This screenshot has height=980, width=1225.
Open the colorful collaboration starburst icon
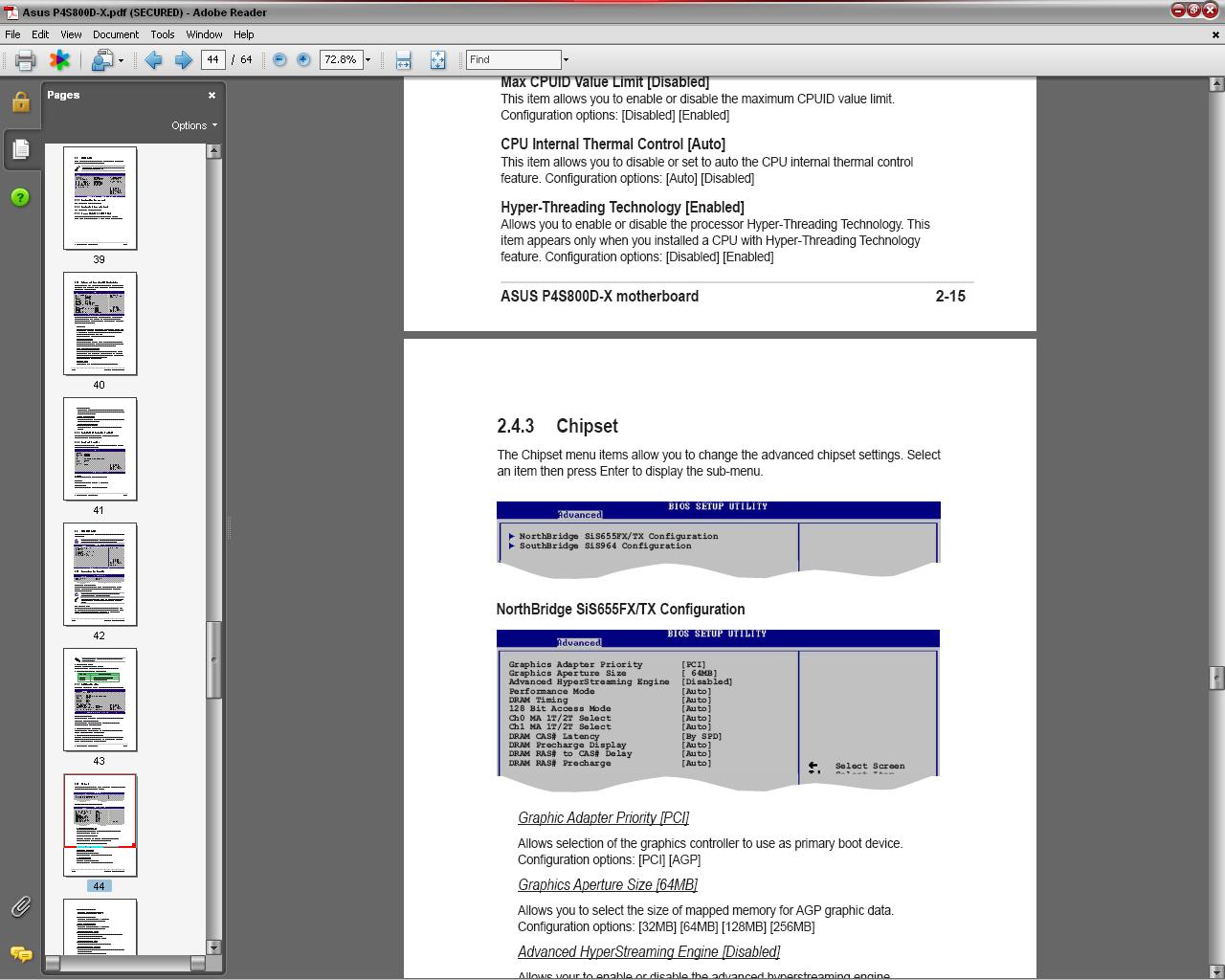click(59, 60)
